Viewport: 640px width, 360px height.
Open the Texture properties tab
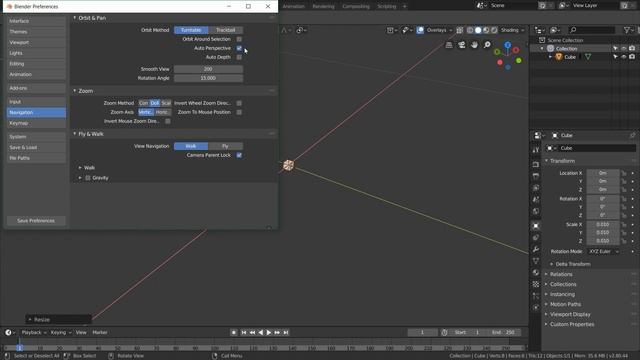tap(536, 284)
